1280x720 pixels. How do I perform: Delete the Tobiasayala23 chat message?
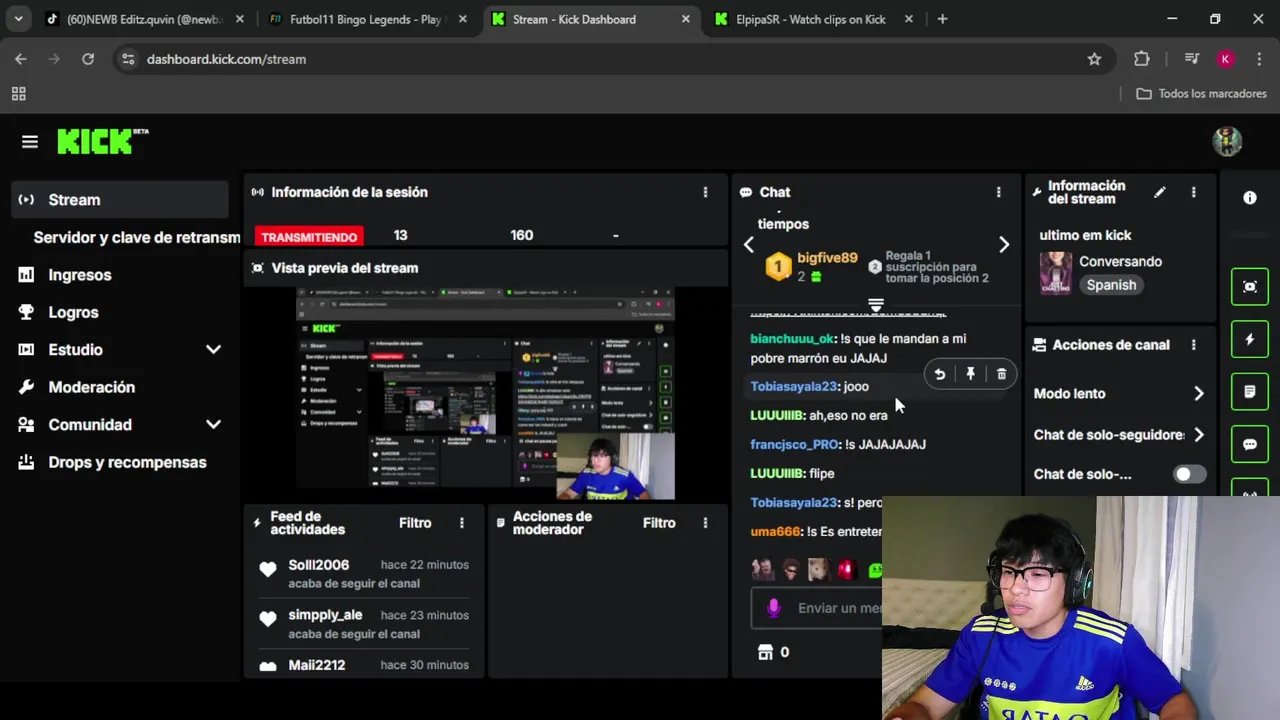pyautogui.click(x=1001, y=374)
